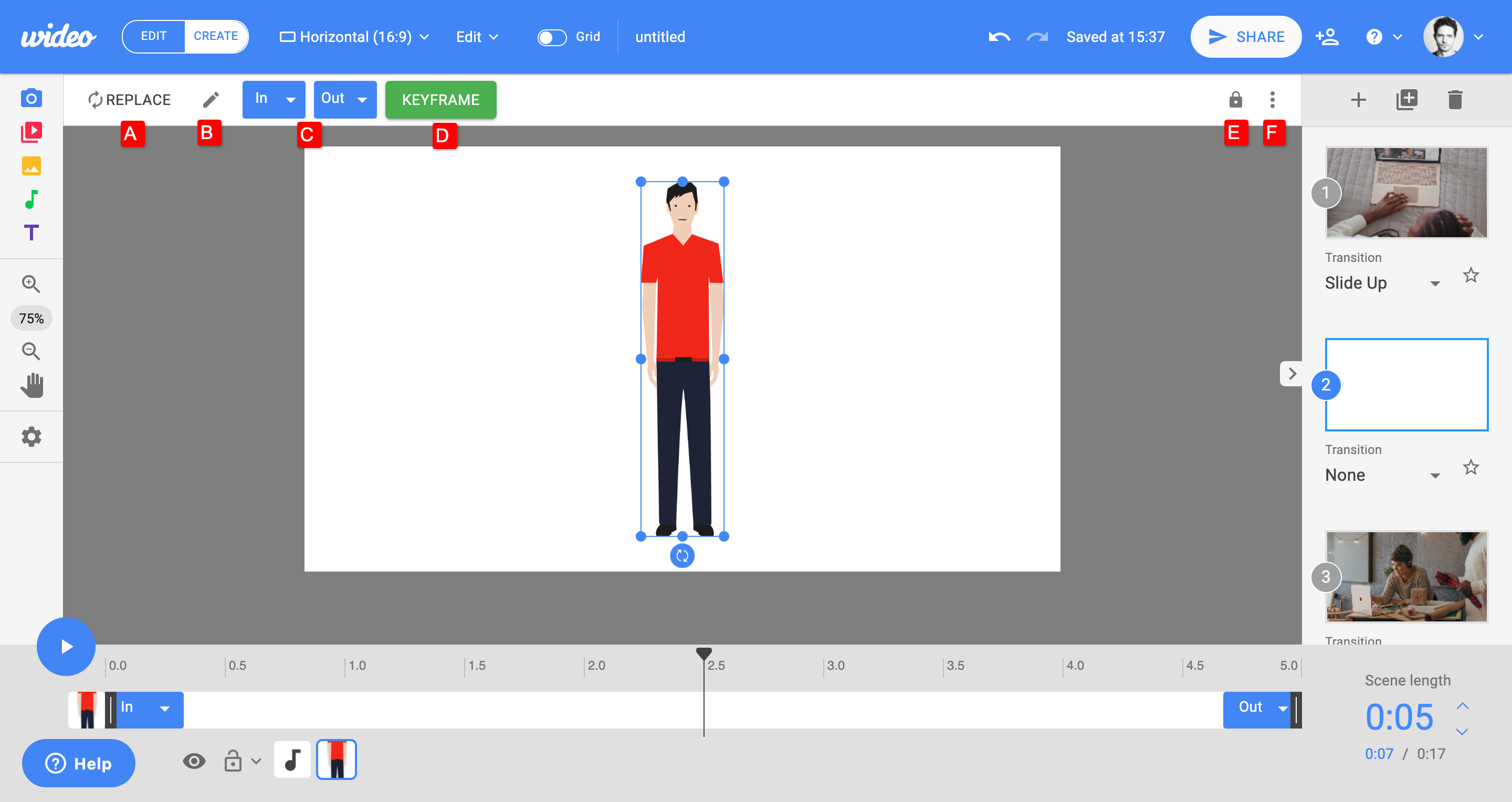Image resolution: width=1512 pixels, height=802 pixels.
Task: Click the standing character on canvas
Action: click(682, 358)
